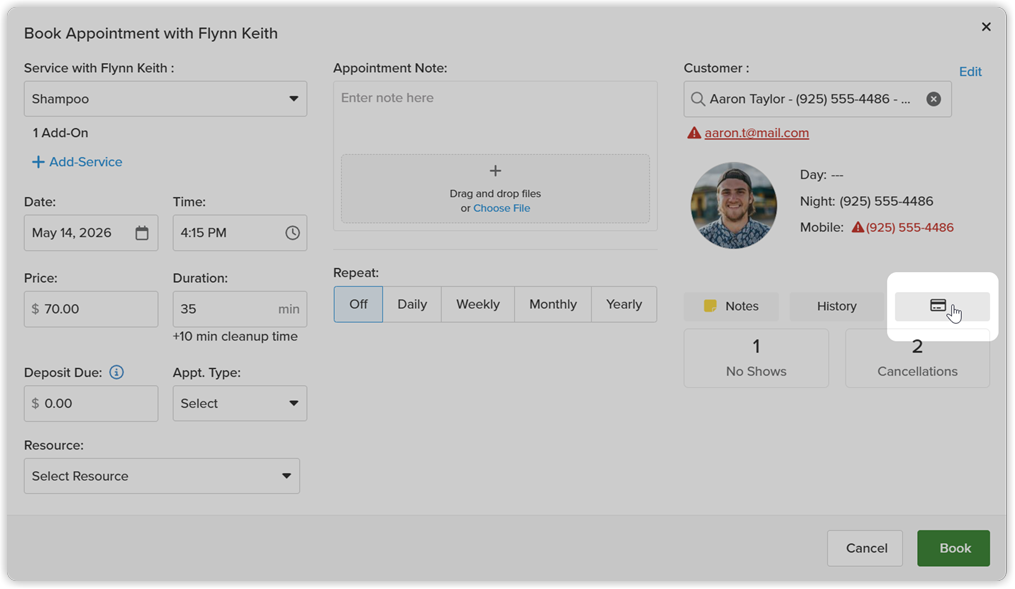Open the History tab
This screenshot has height=589, width=1015.
click(836, 306)
